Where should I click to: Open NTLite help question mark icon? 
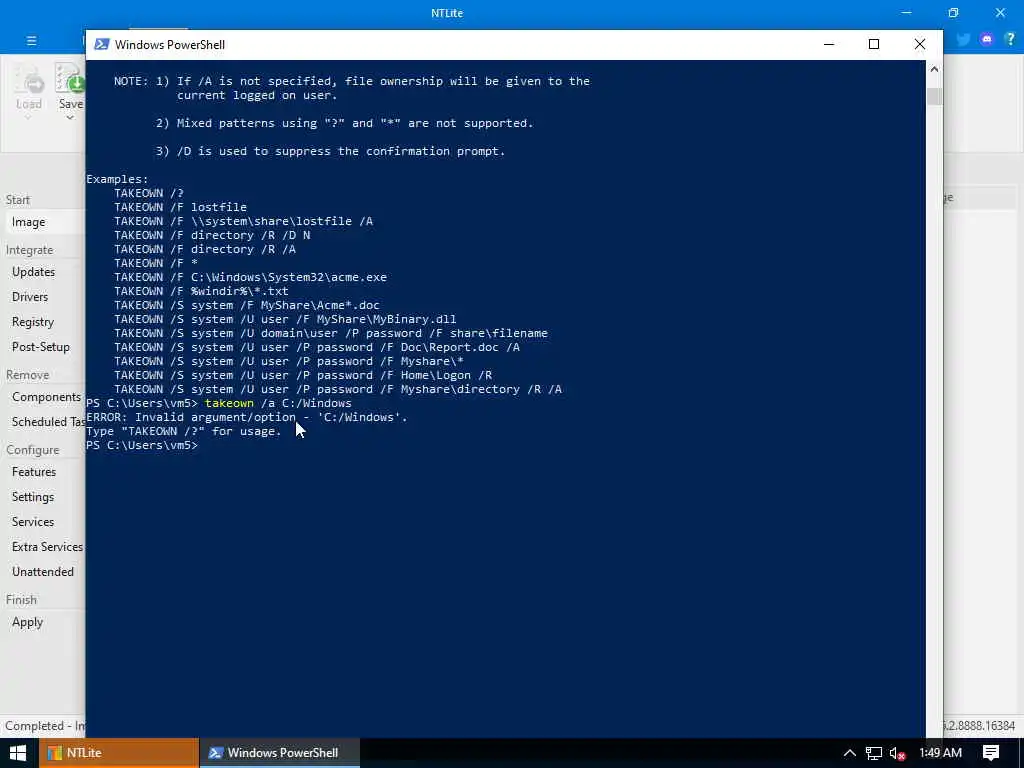(x=1010, y=39)
